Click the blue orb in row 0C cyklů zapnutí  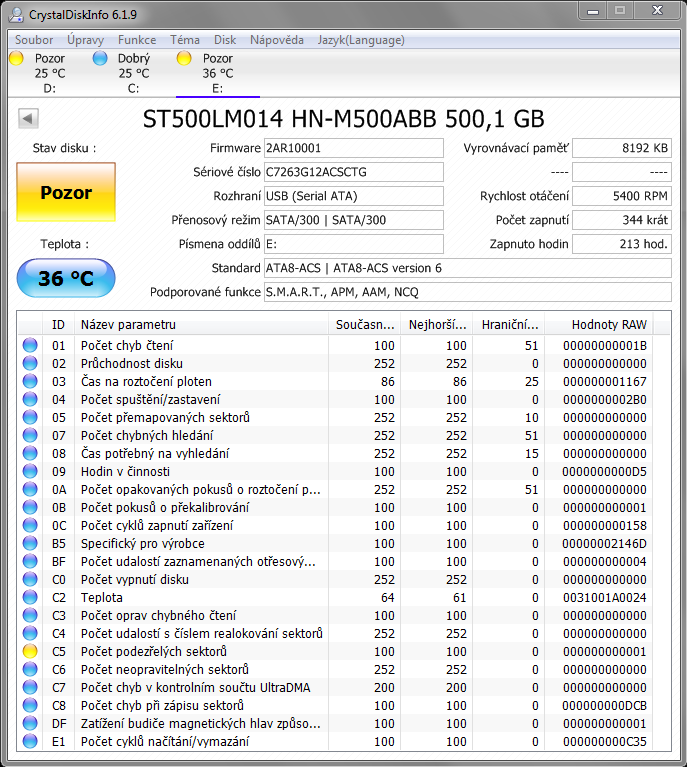click(30, 525)
